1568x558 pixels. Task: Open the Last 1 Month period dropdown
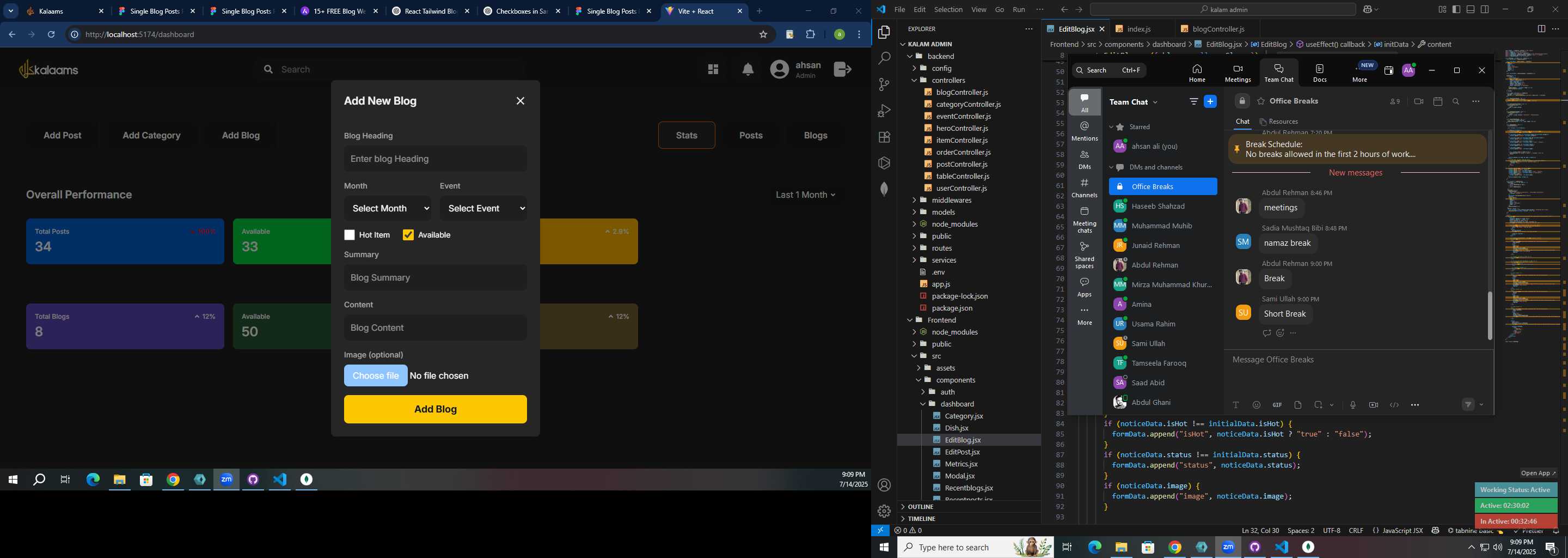coord(805,195)
